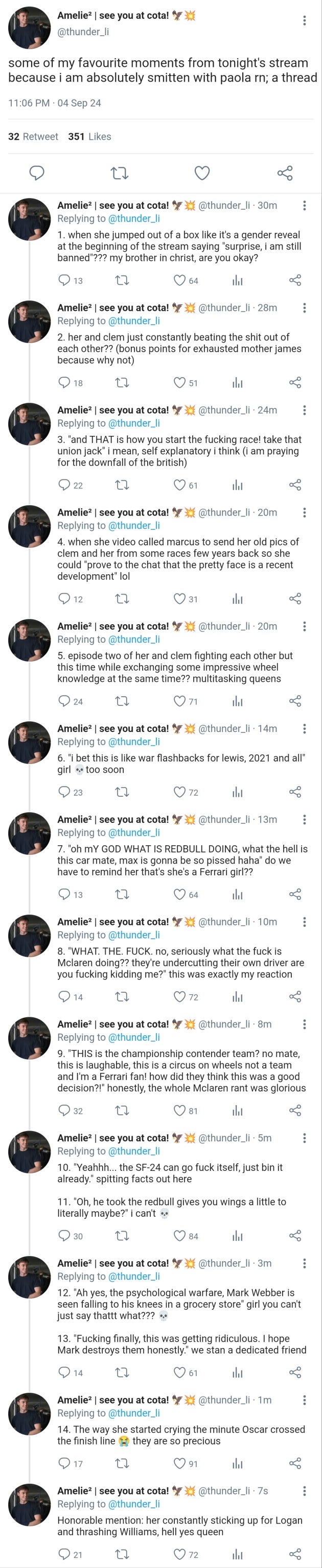View analytics for Mark Webber tweet
The width and height of the screenshot is (322, 1568).
pyautogui.click(x=237, y=1373)
